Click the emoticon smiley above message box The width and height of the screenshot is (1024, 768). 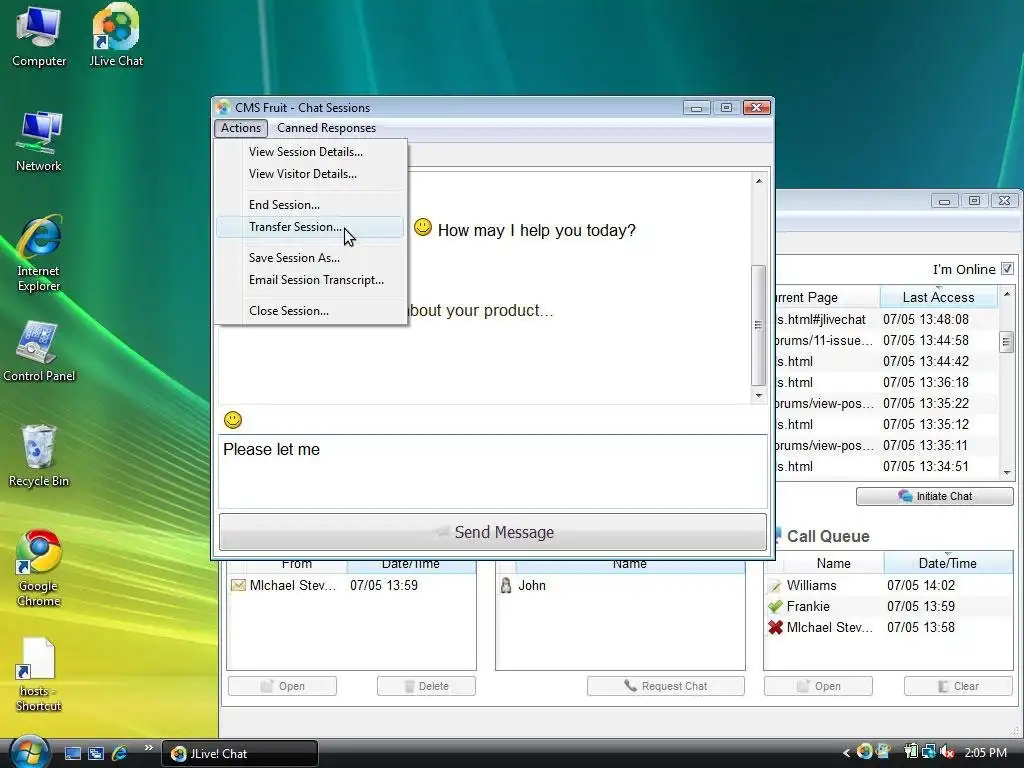click(232, 420)
